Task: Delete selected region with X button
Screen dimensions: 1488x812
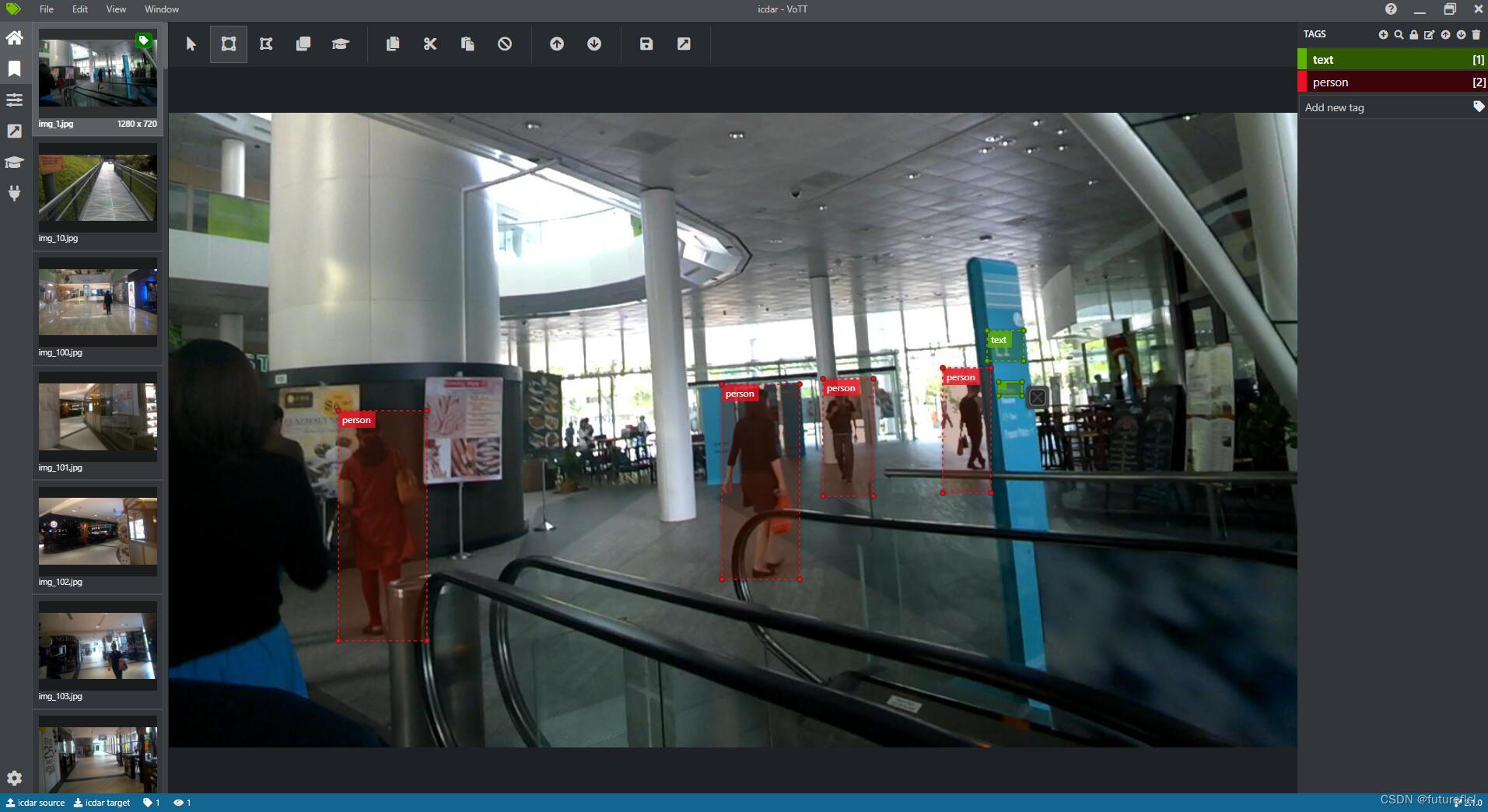Action: [x=1038, y=397]
